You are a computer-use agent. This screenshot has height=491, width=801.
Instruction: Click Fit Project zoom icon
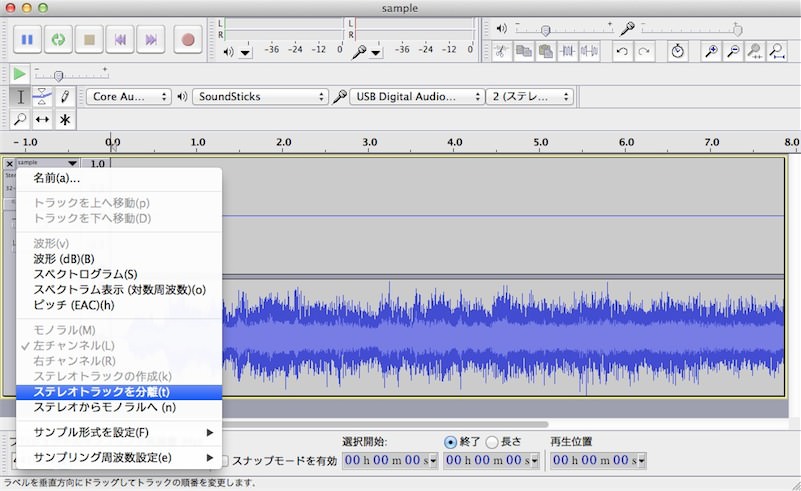[x=777, y=51]
